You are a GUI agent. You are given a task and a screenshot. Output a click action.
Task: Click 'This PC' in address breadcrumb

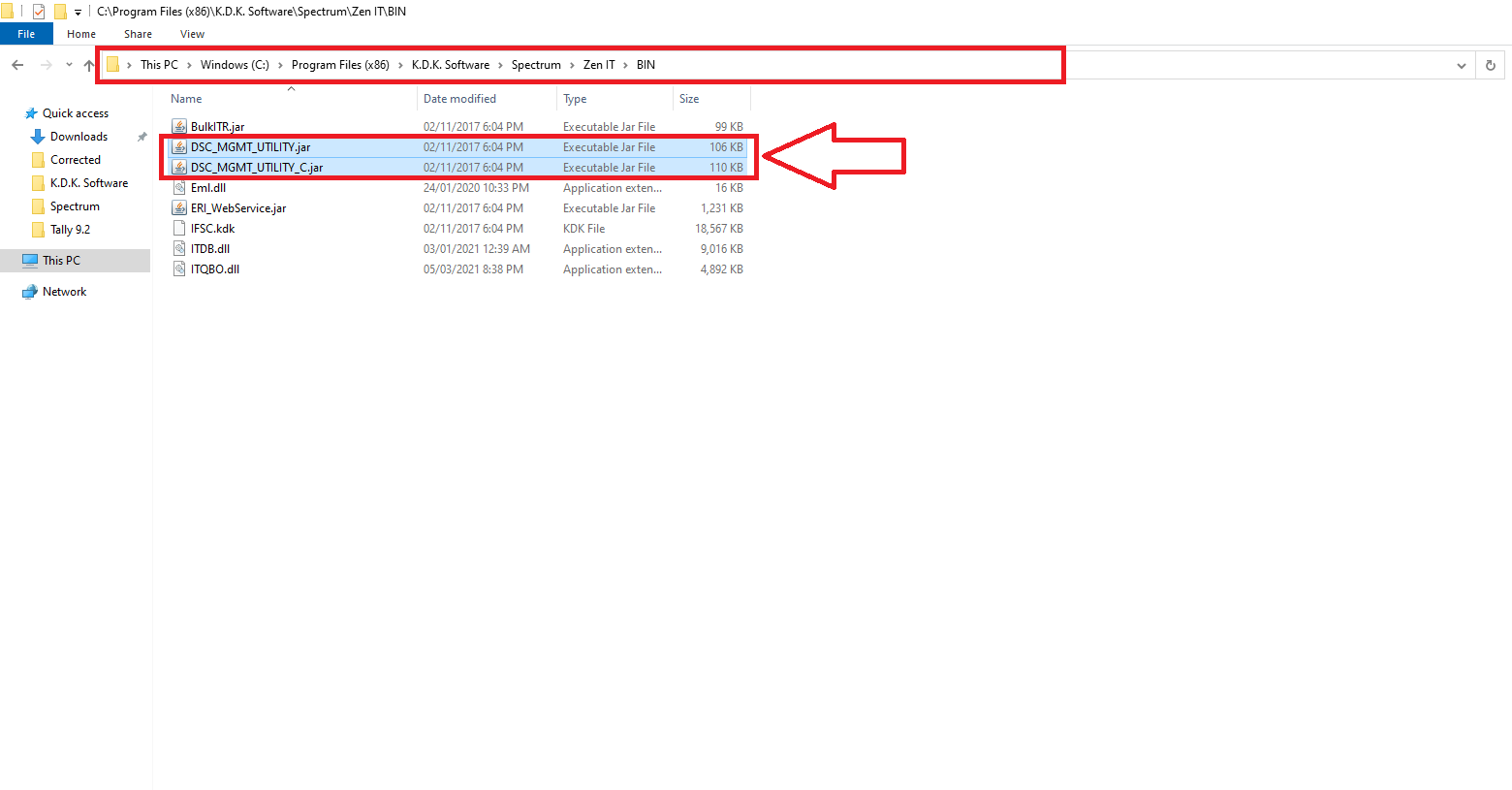(x=159, y=65)
